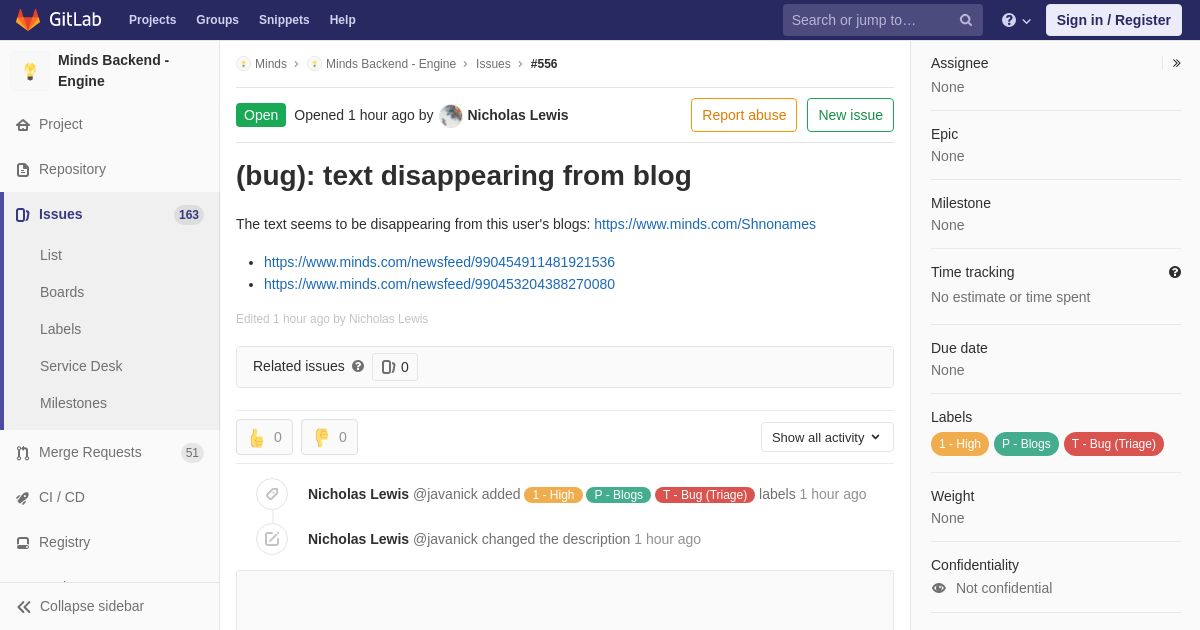The height and width of the screenshot is (630, 1200).
Task: Click the #556 breadcrumb item
Action: [x=544, y=64]
